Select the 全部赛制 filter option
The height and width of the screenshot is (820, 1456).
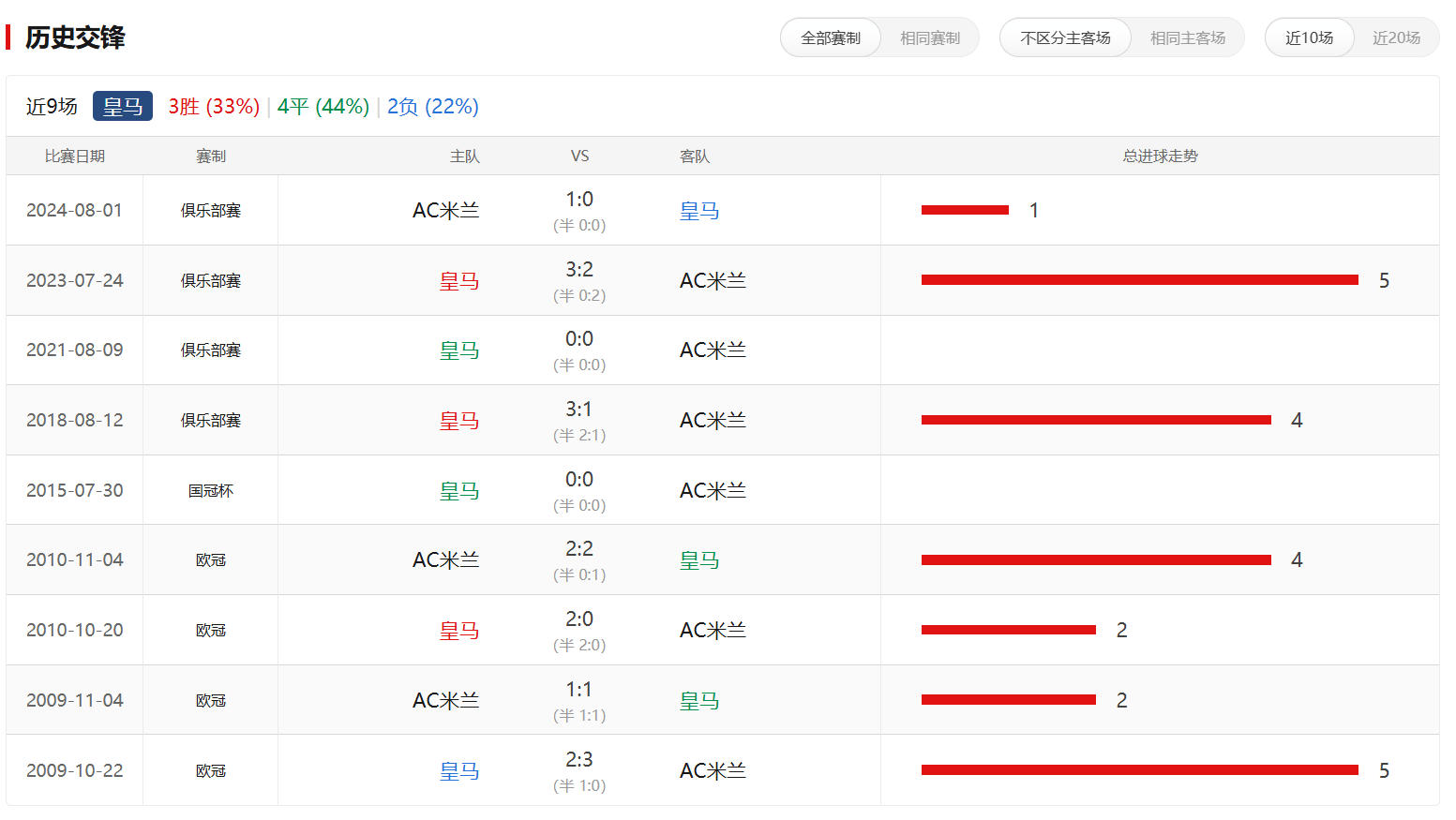(x=831, y=37)
